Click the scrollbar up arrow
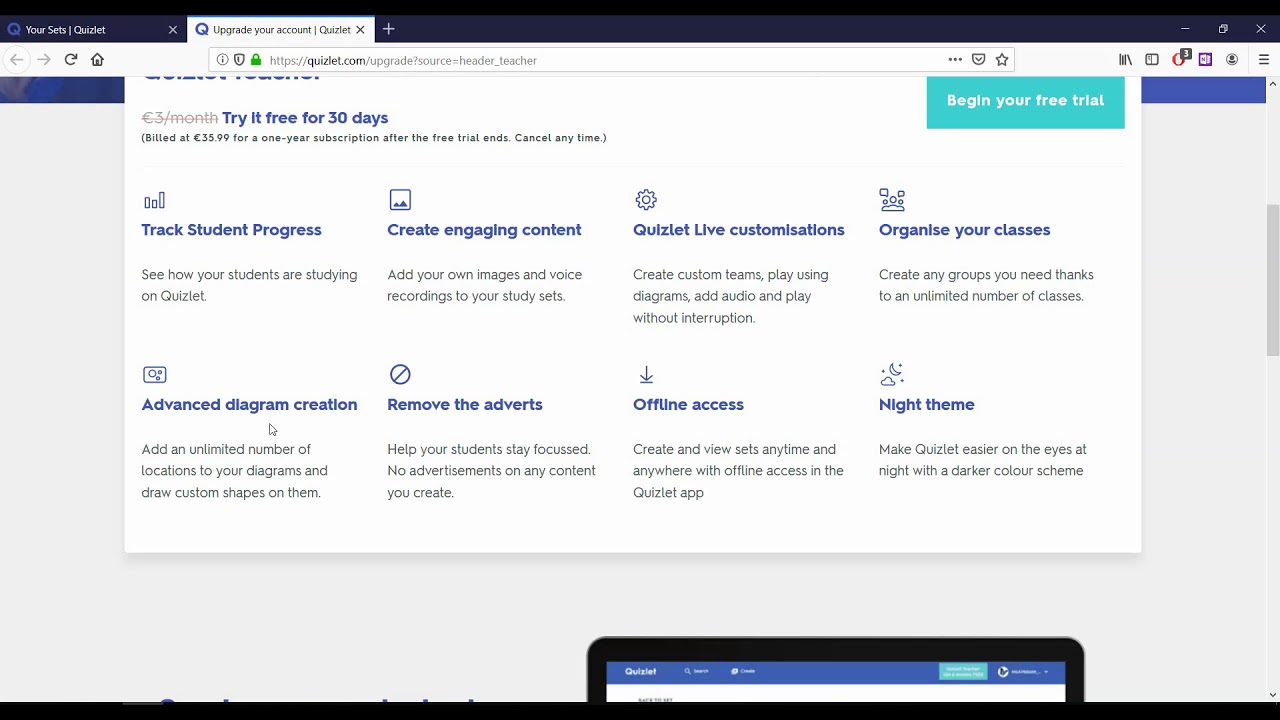Viewport: 1280px width, 720px height. pyautogui.click(x=1272, y=84)
